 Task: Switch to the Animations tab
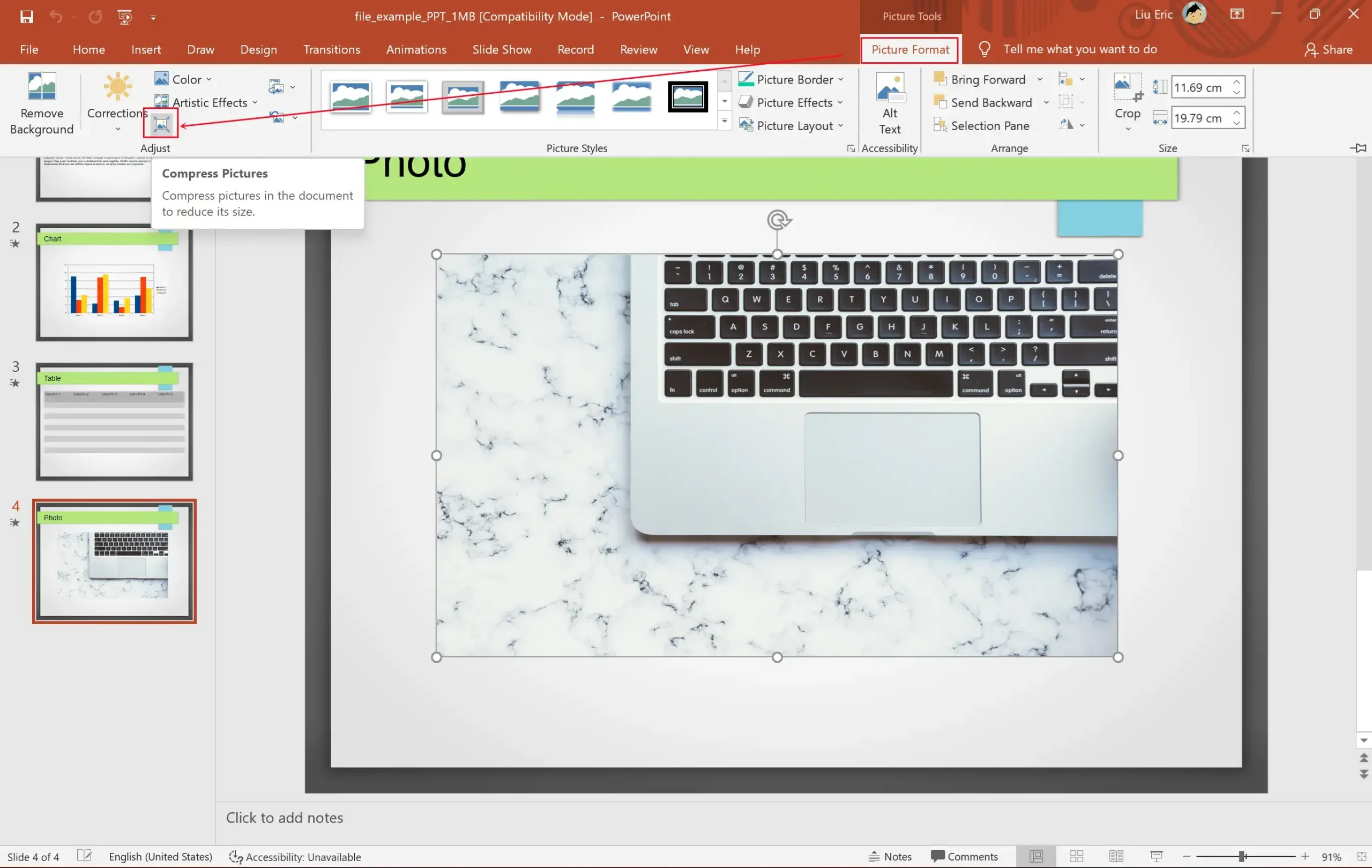[x=416, y=49]
